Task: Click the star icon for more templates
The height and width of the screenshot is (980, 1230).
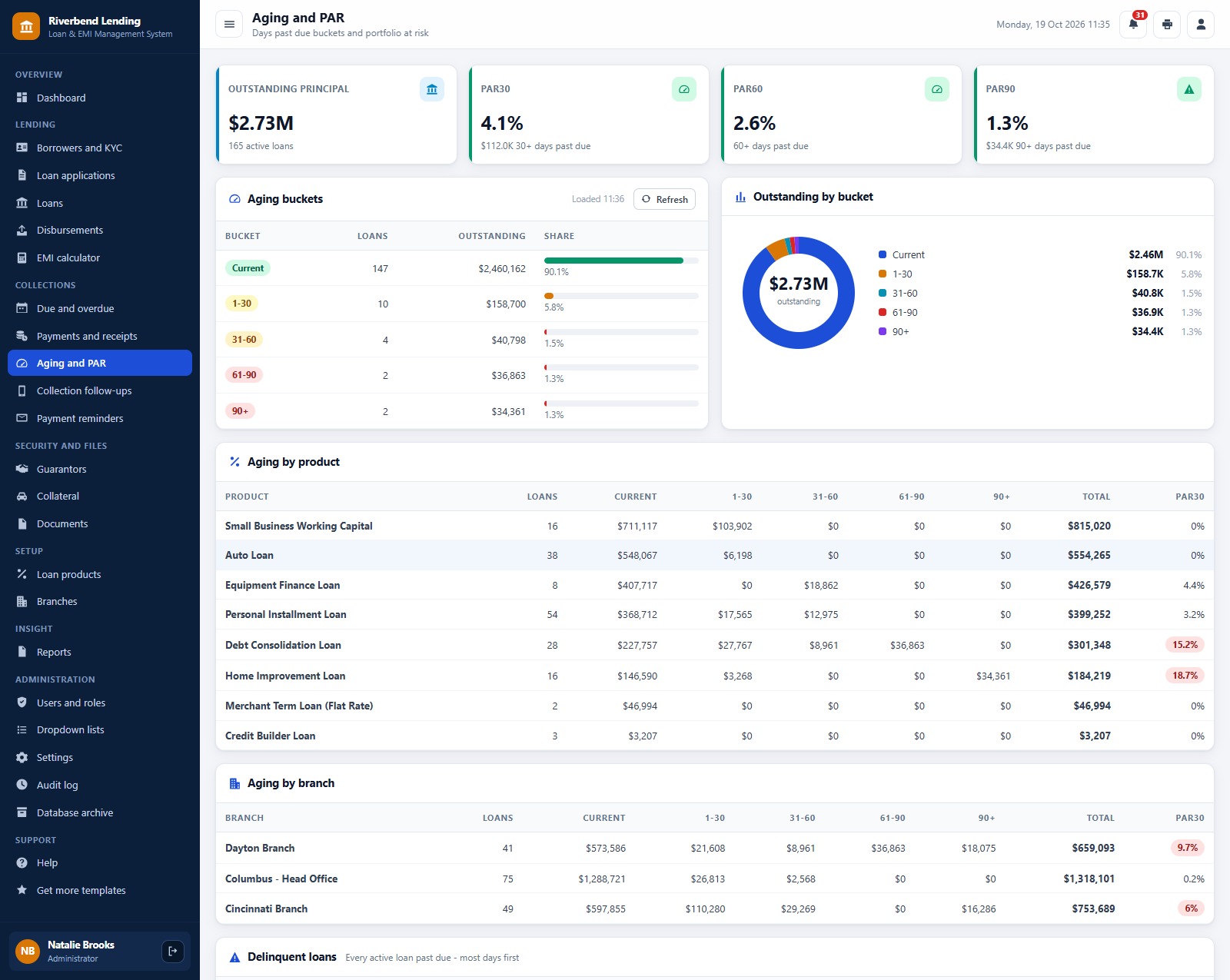Action: pyautogui.click(x=22, y=890)
